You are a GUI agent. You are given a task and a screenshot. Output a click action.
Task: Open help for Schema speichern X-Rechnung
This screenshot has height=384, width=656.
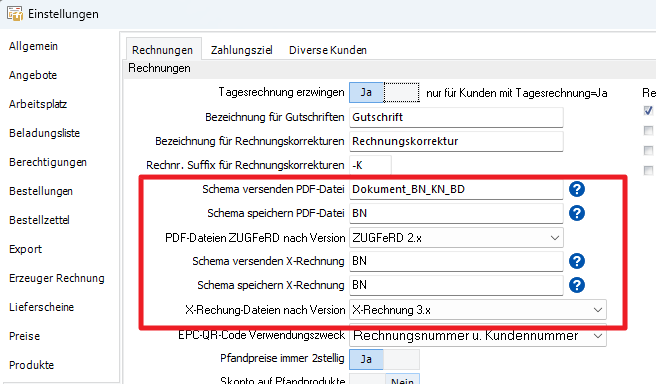[x=577, y=285]
